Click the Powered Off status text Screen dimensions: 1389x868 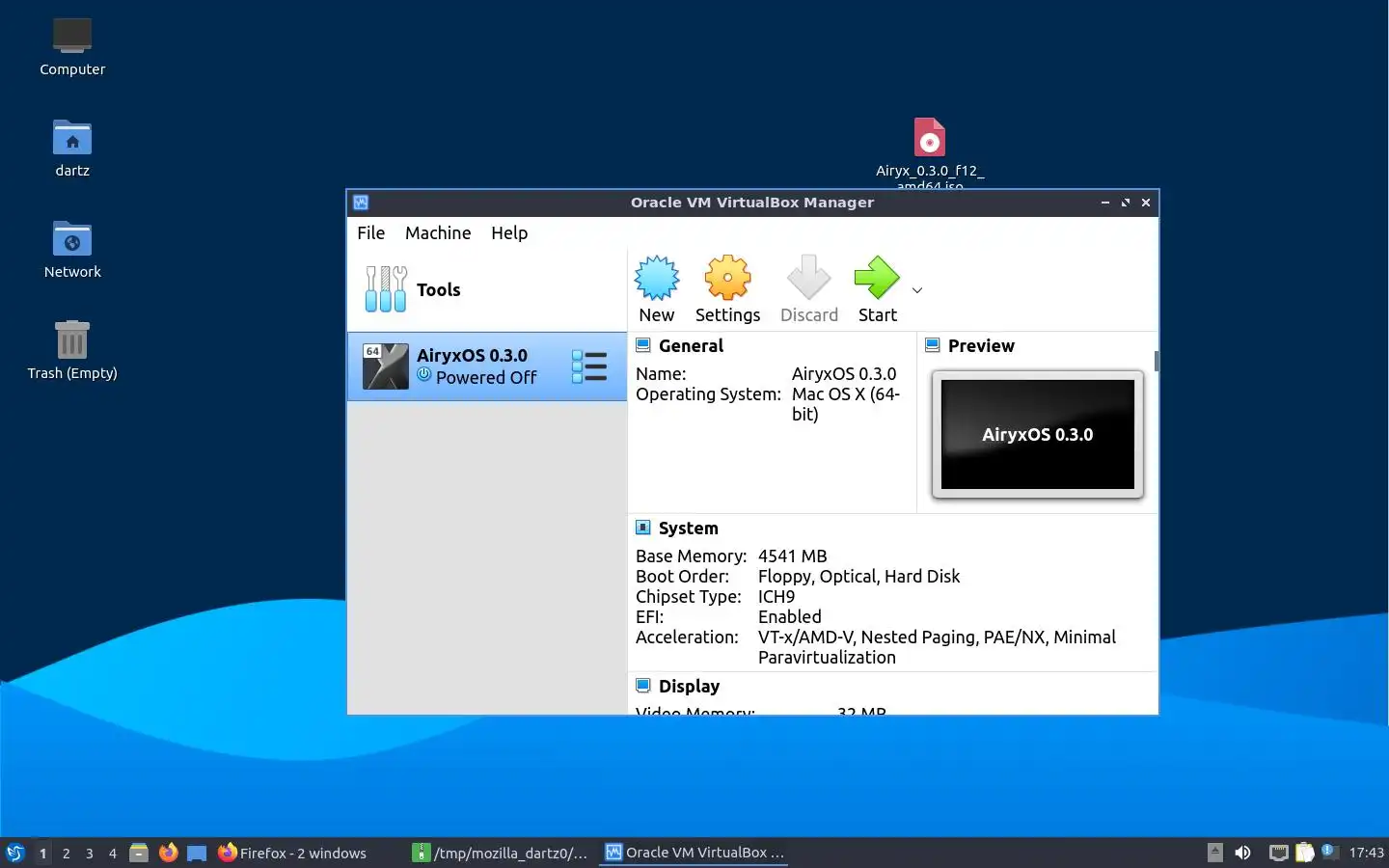coord(486,377)
